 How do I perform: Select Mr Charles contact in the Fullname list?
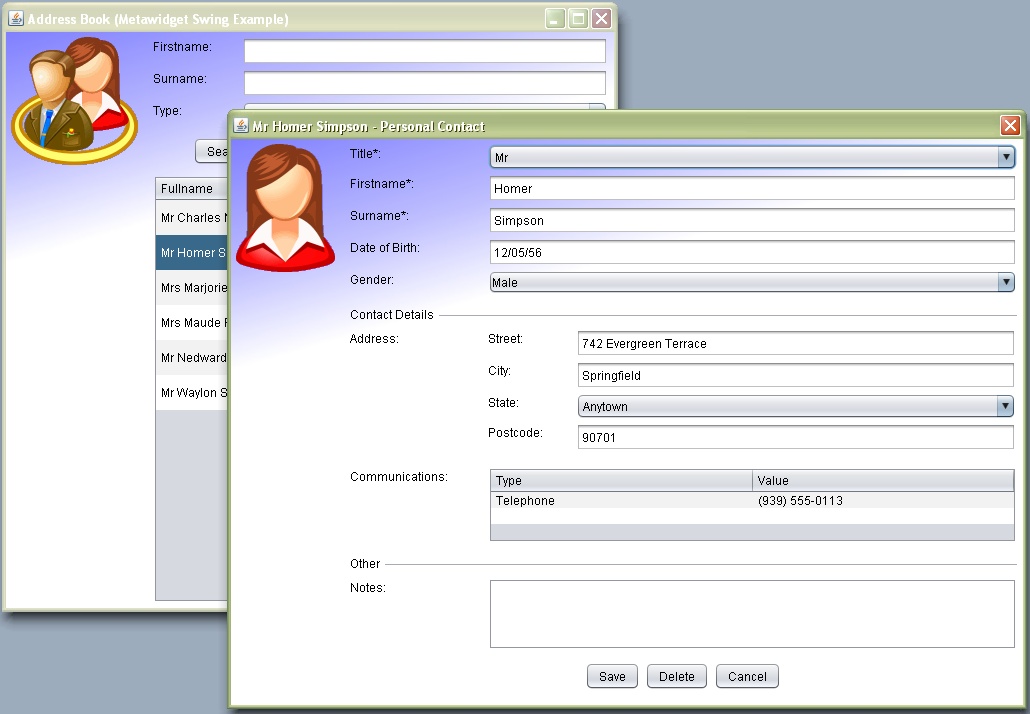coord(192,218)
